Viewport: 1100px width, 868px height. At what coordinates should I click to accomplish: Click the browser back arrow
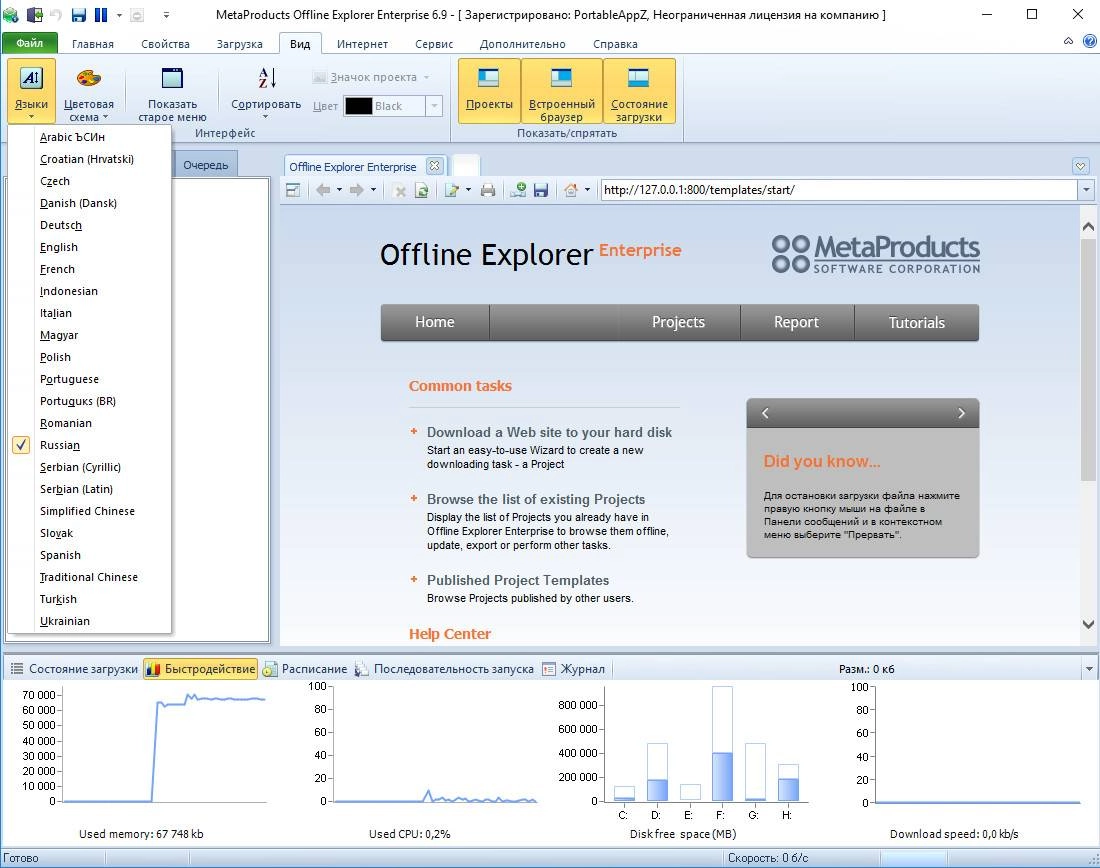click(323, 190)
